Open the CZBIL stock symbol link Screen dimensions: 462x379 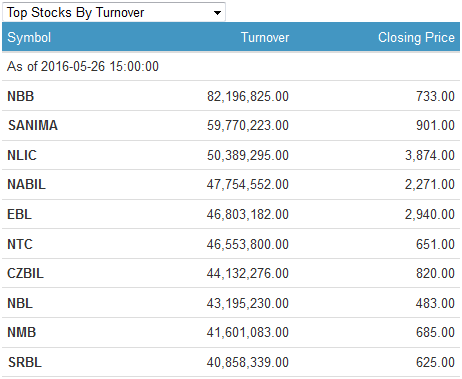[x=25, y=273]
